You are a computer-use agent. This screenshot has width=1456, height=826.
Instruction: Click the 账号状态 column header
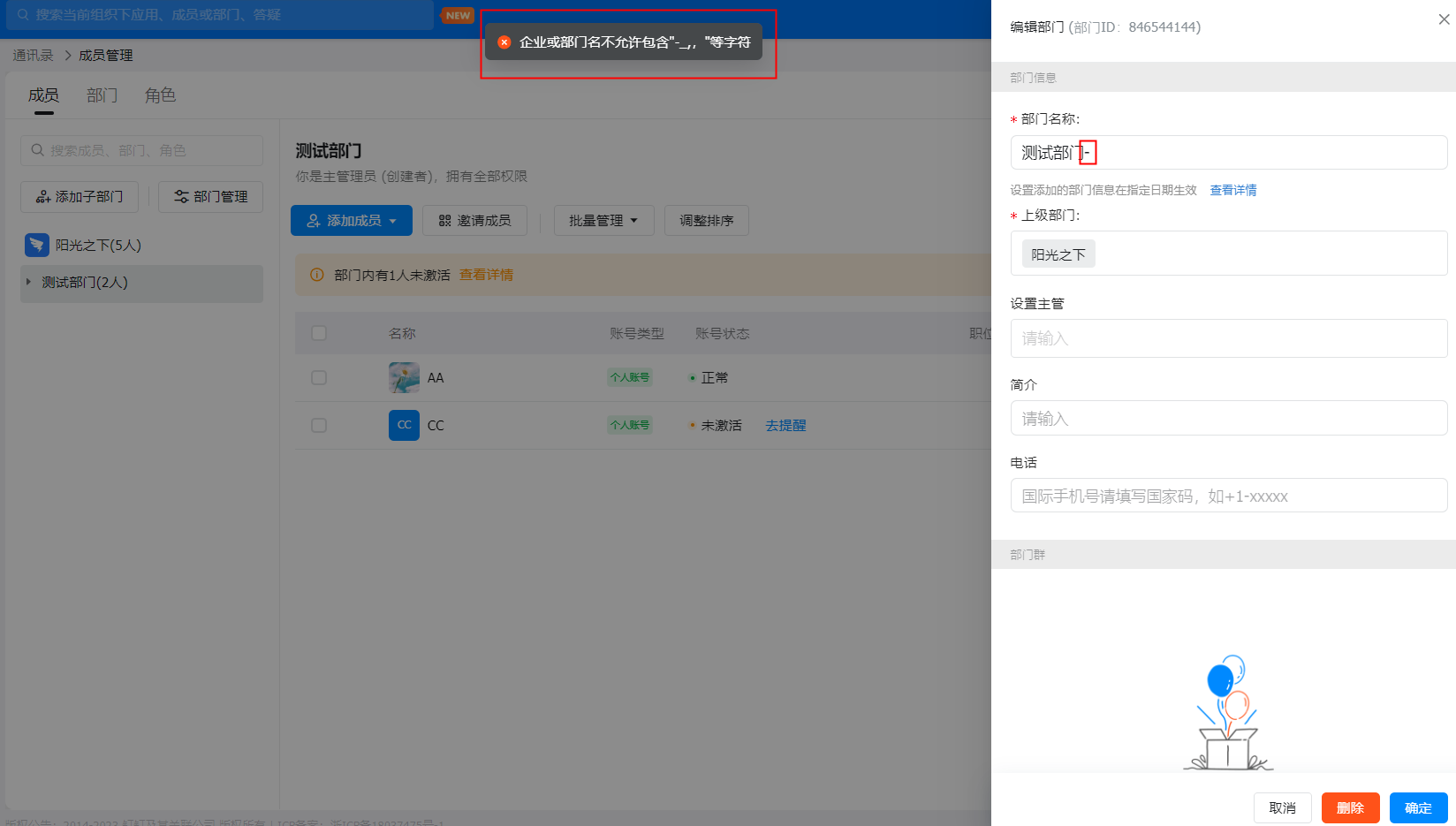[722, 333]
